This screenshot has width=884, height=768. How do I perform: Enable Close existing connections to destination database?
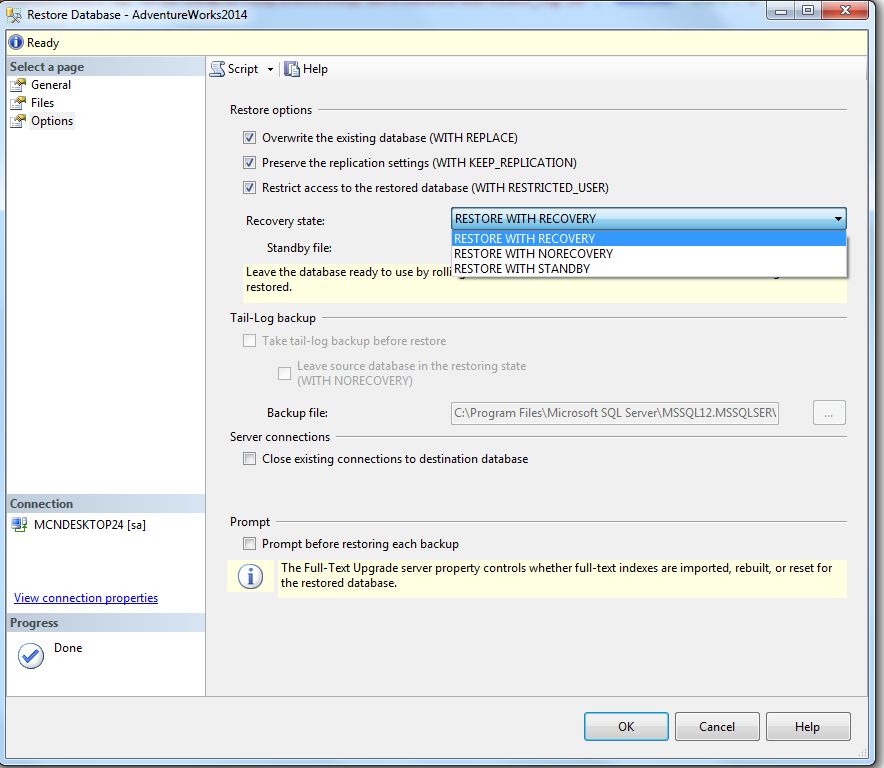pyautogui.click(x=249, y=458)
